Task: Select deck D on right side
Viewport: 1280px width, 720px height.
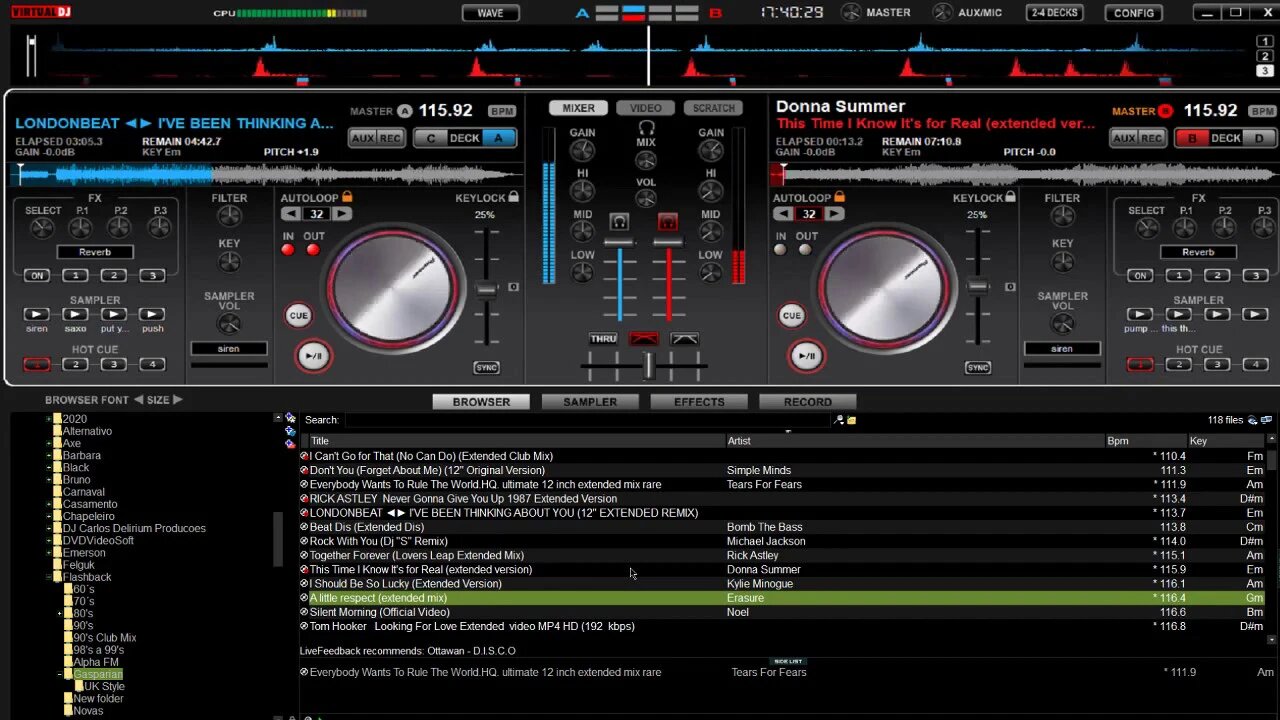Action: 1259,138
